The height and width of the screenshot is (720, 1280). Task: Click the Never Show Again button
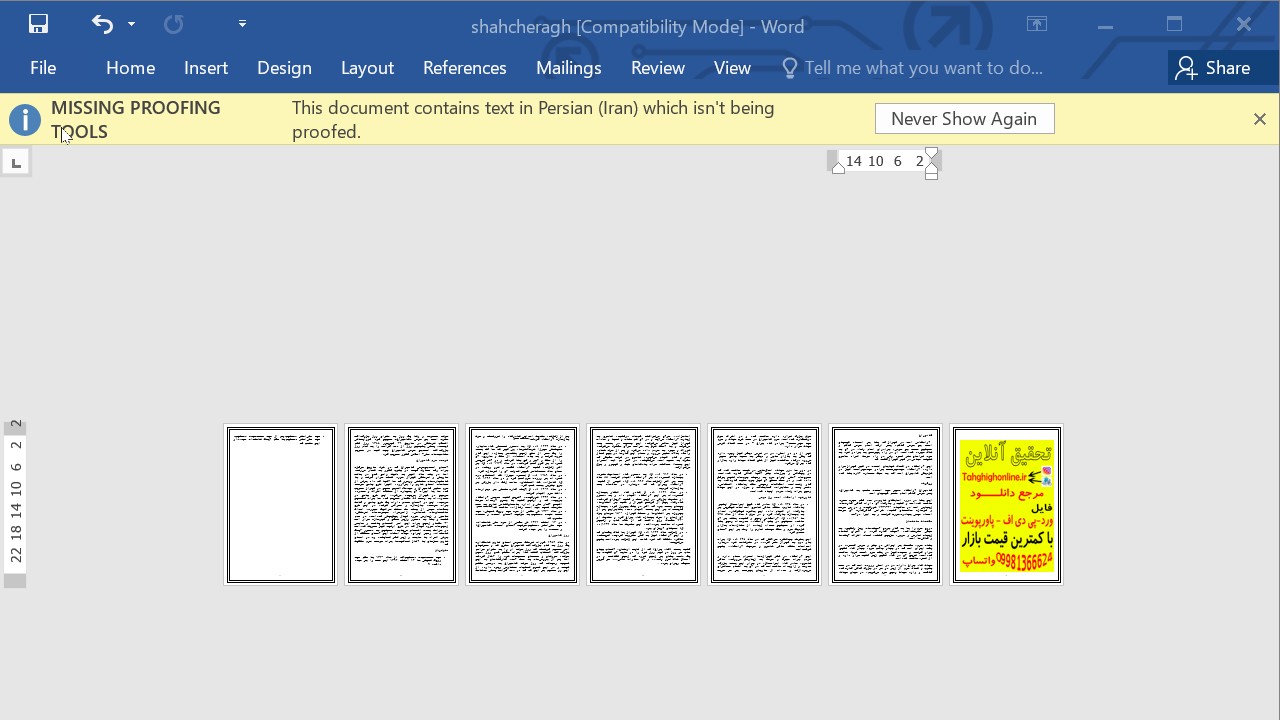pyautogui.click(x=964, y=119)
